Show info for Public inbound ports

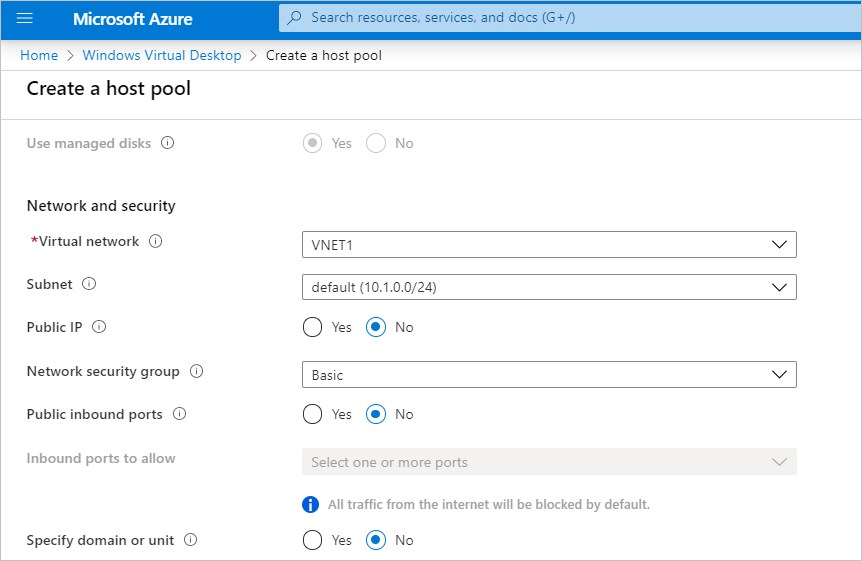tap(179, 414)
